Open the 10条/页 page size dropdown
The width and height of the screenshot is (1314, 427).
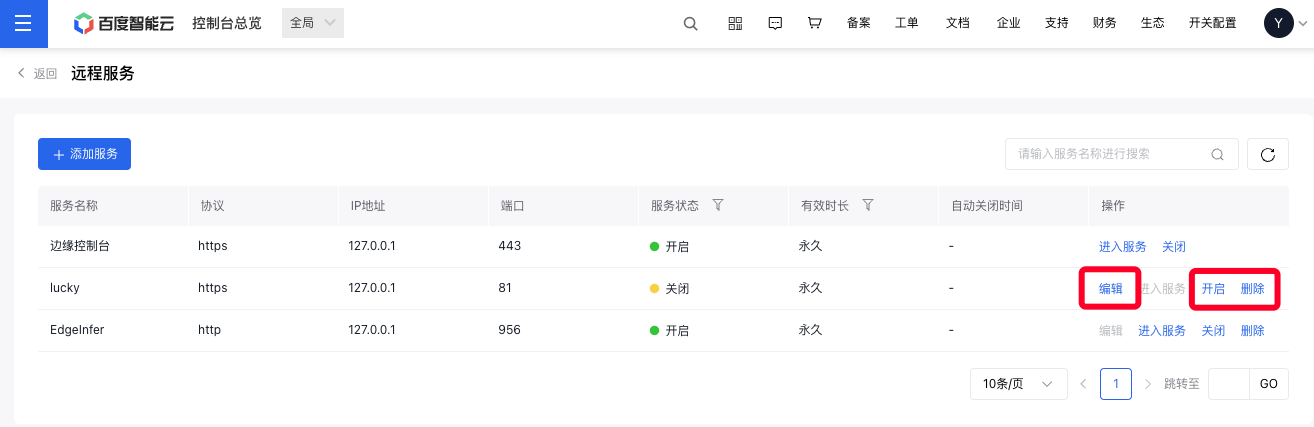[1018, 384]
